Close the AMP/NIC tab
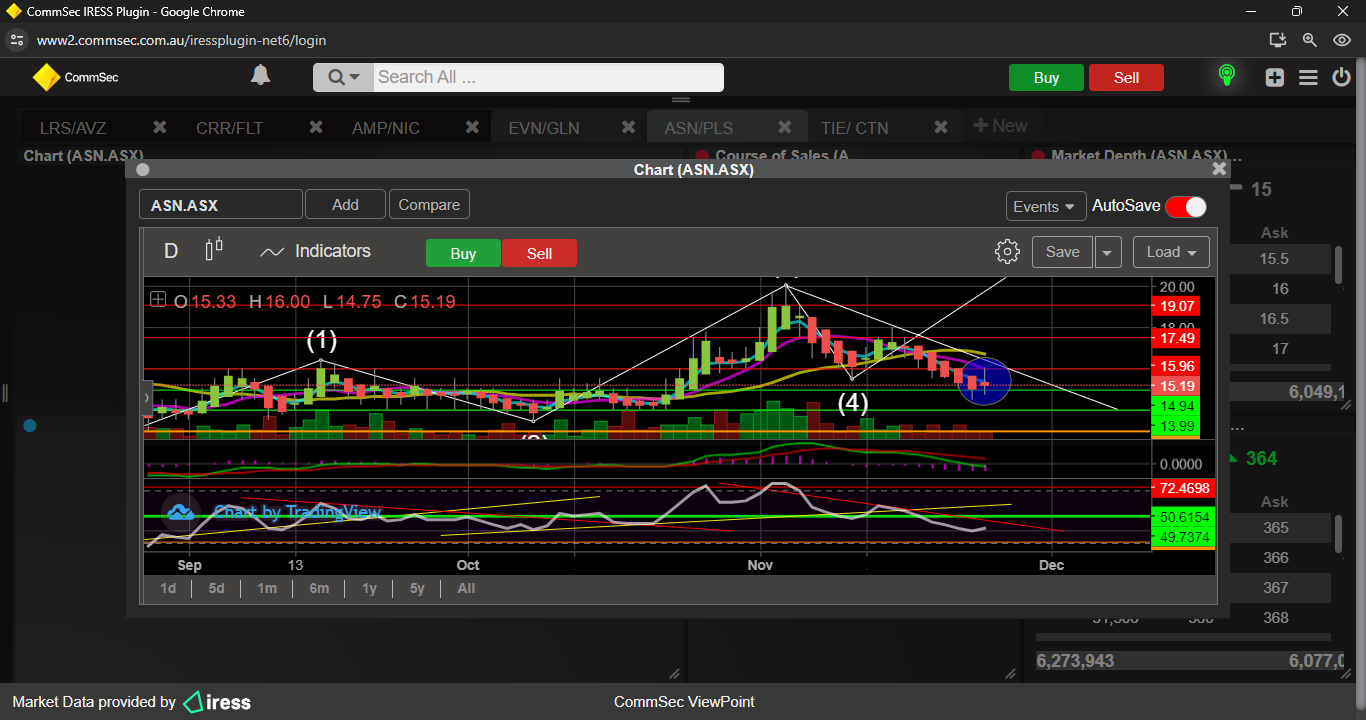This screenshot has height=720, width=1366. click(x=472, y=127)
